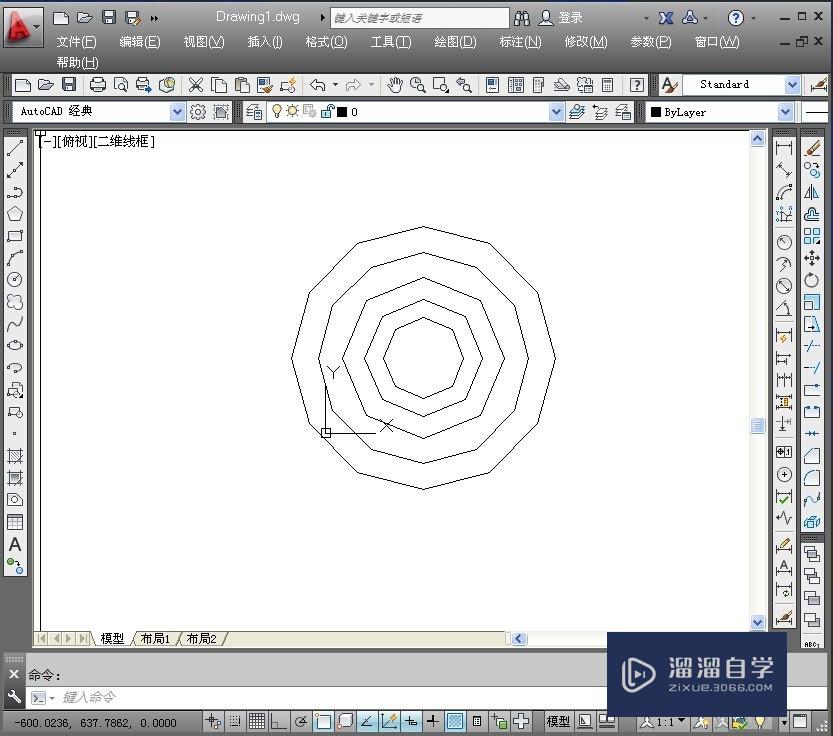Select the Polygon tool
833x736 pixels.
point(15,213)
